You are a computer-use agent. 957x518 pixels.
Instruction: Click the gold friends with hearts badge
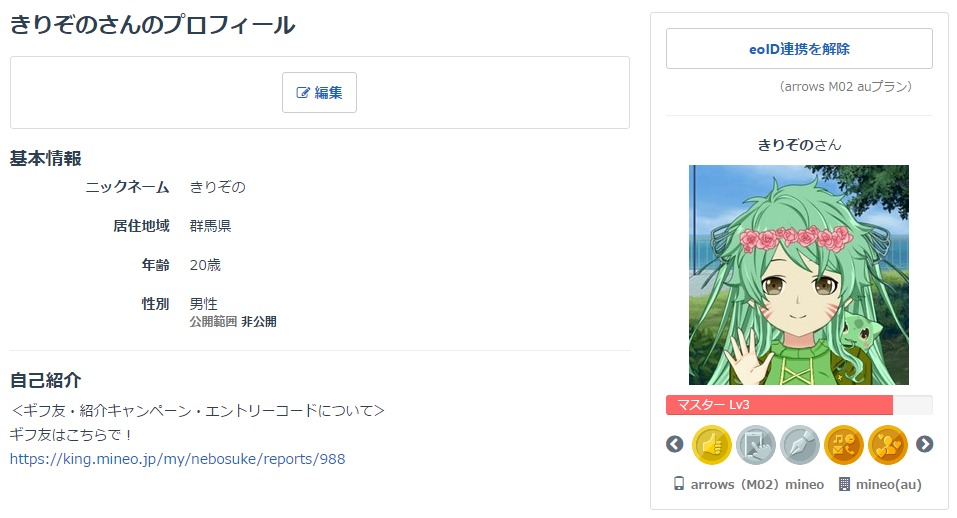tap(888, 444)
